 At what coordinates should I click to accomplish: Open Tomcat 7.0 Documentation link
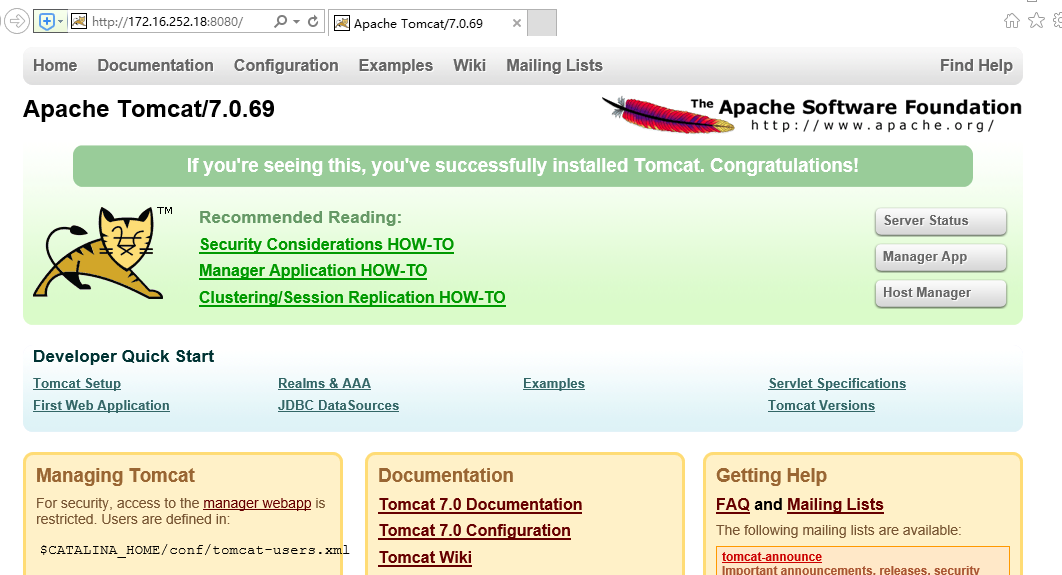tap(480, 505)
